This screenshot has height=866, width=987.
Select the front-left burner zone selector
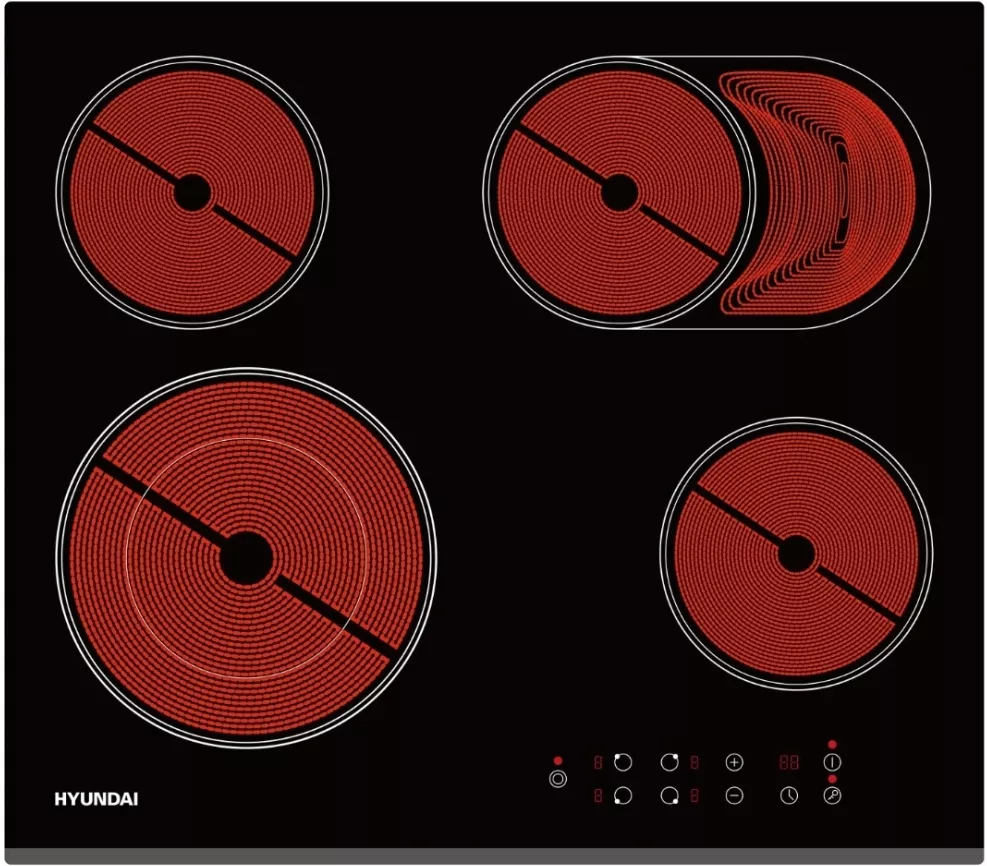(623, 796)
